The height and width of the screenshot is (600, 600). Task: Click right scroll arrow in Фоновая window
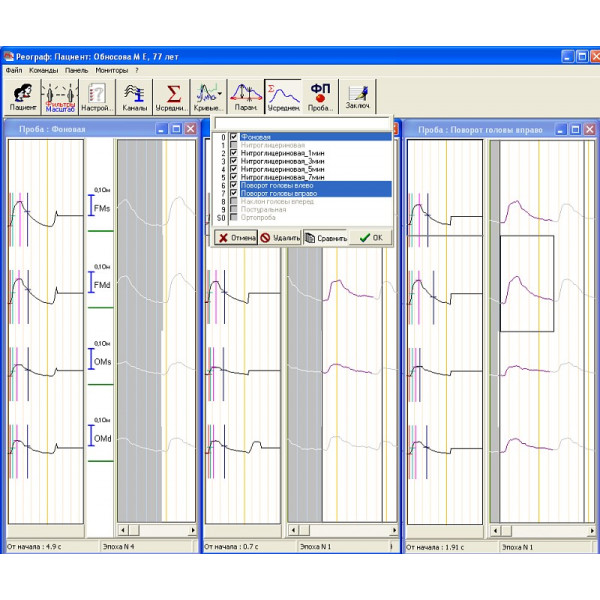[192, 530]
